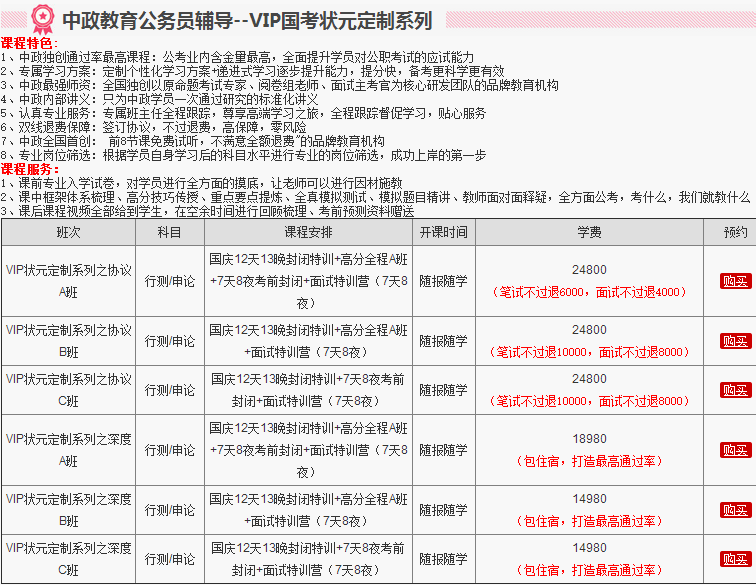Click refund note in 协议B班 row
Screen dimensions: 756x585
(589, 353)
